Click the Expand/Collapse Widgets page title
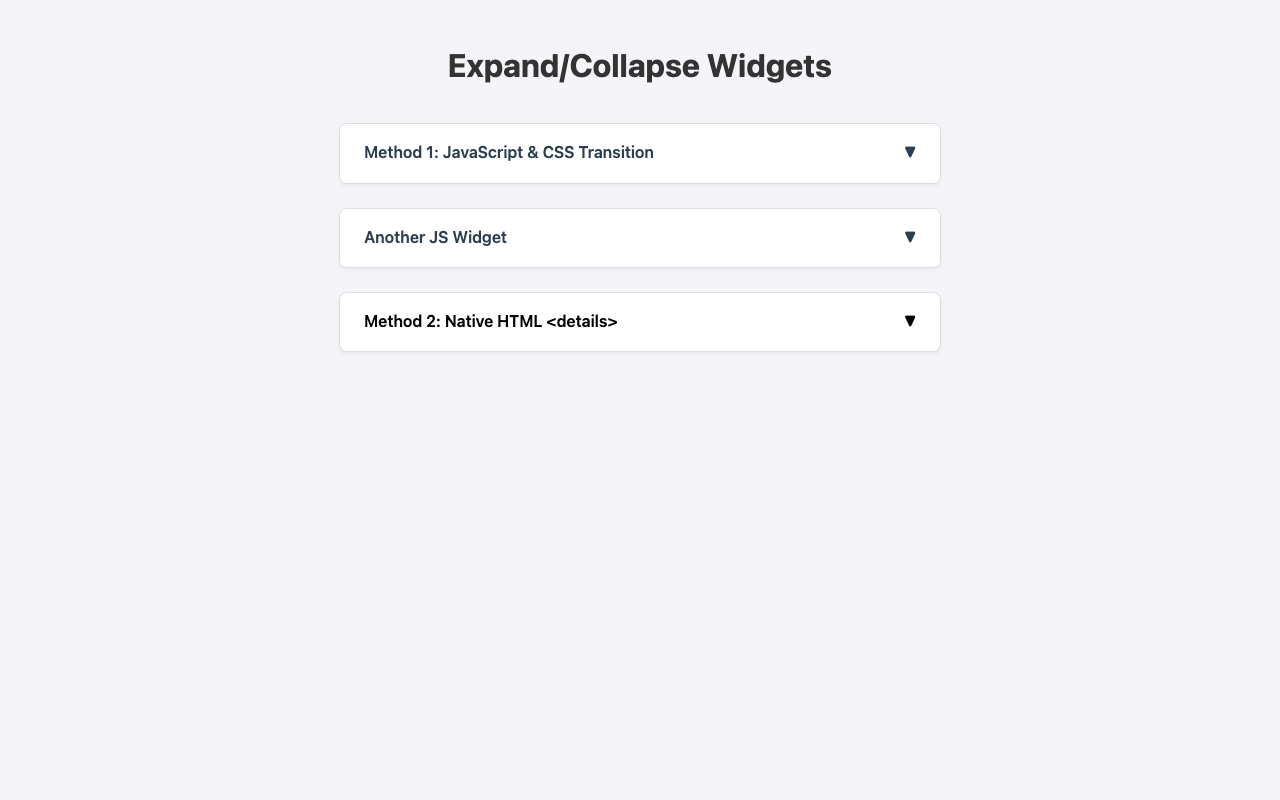This screenshot has width=1280, height=800. pyautogui.click(x=639, y=65)
